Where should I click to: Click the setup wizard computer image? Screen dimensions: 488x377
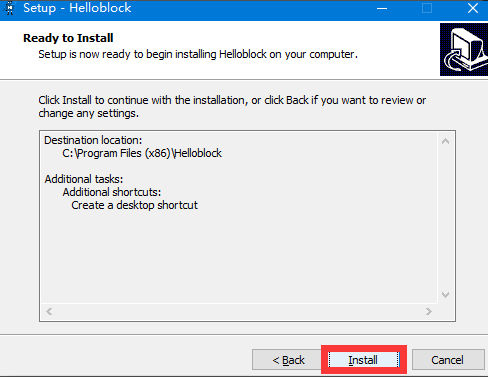tap(464, 49)
